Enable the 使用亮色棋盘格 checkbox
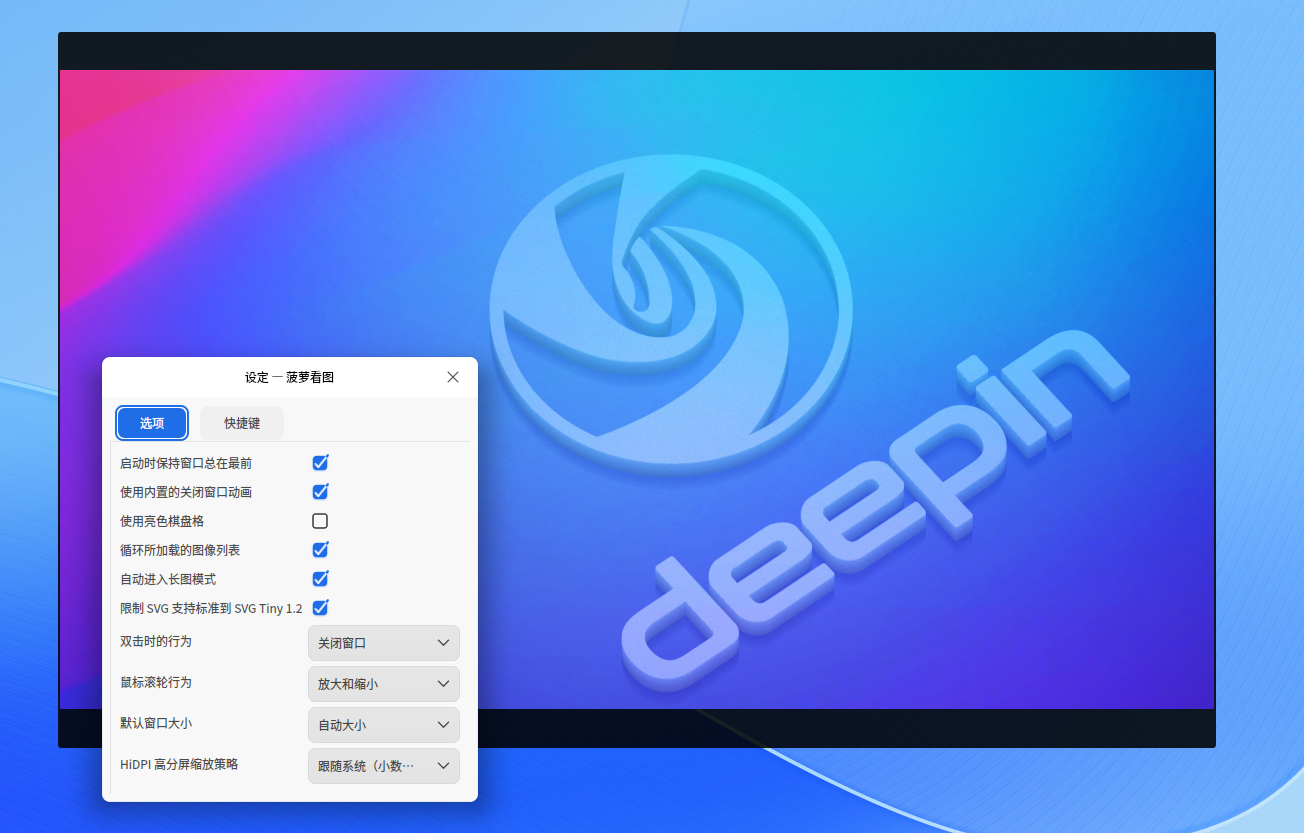This screenshot has width=1304, height=833. coord(320,521)
